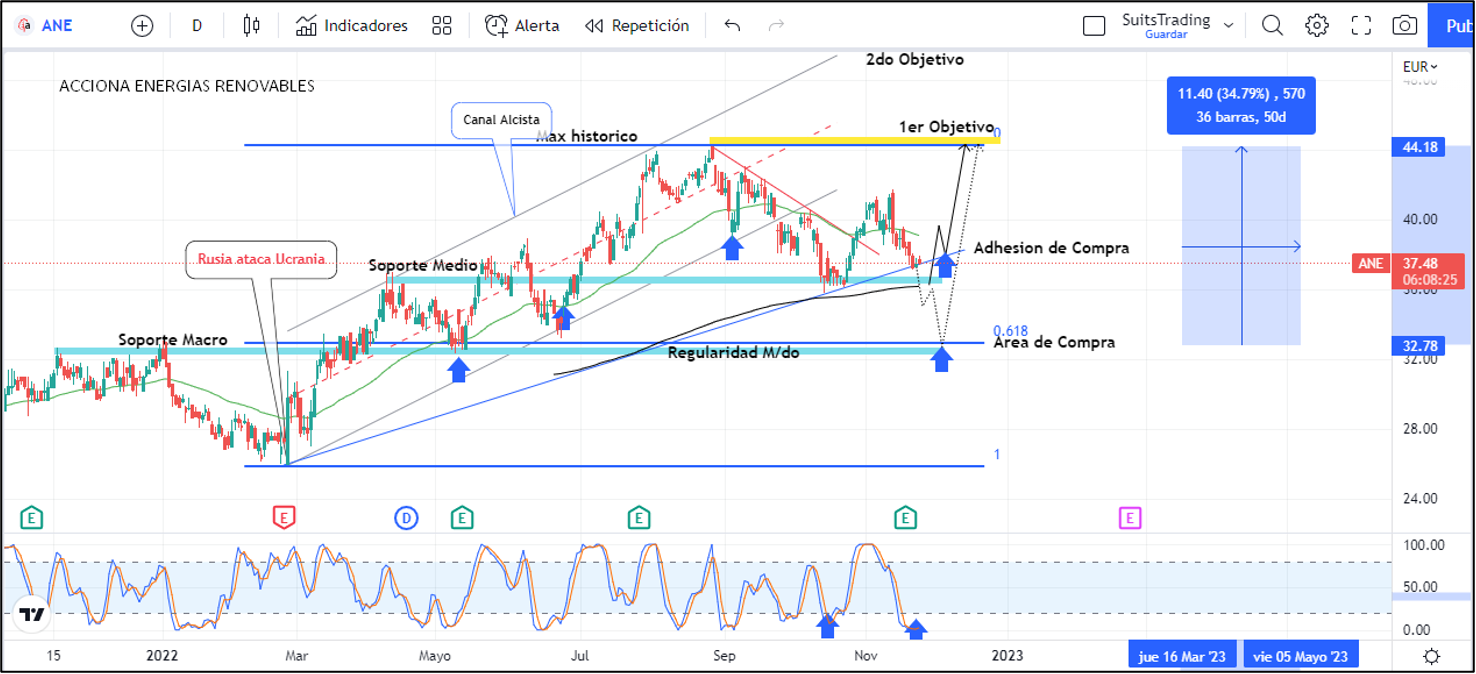Image resolution: width=1476 pixels, height=674 pixels.
Task: Take a chart snapshot with camera icon
Action: [1405, 26]
